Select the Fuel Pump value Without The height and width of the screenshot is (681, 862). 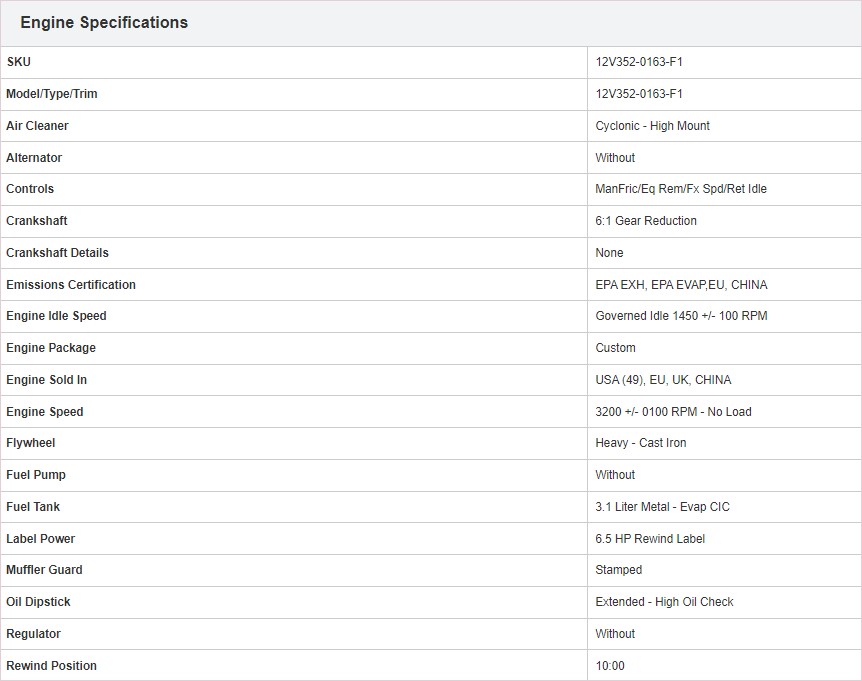[615, 475]
